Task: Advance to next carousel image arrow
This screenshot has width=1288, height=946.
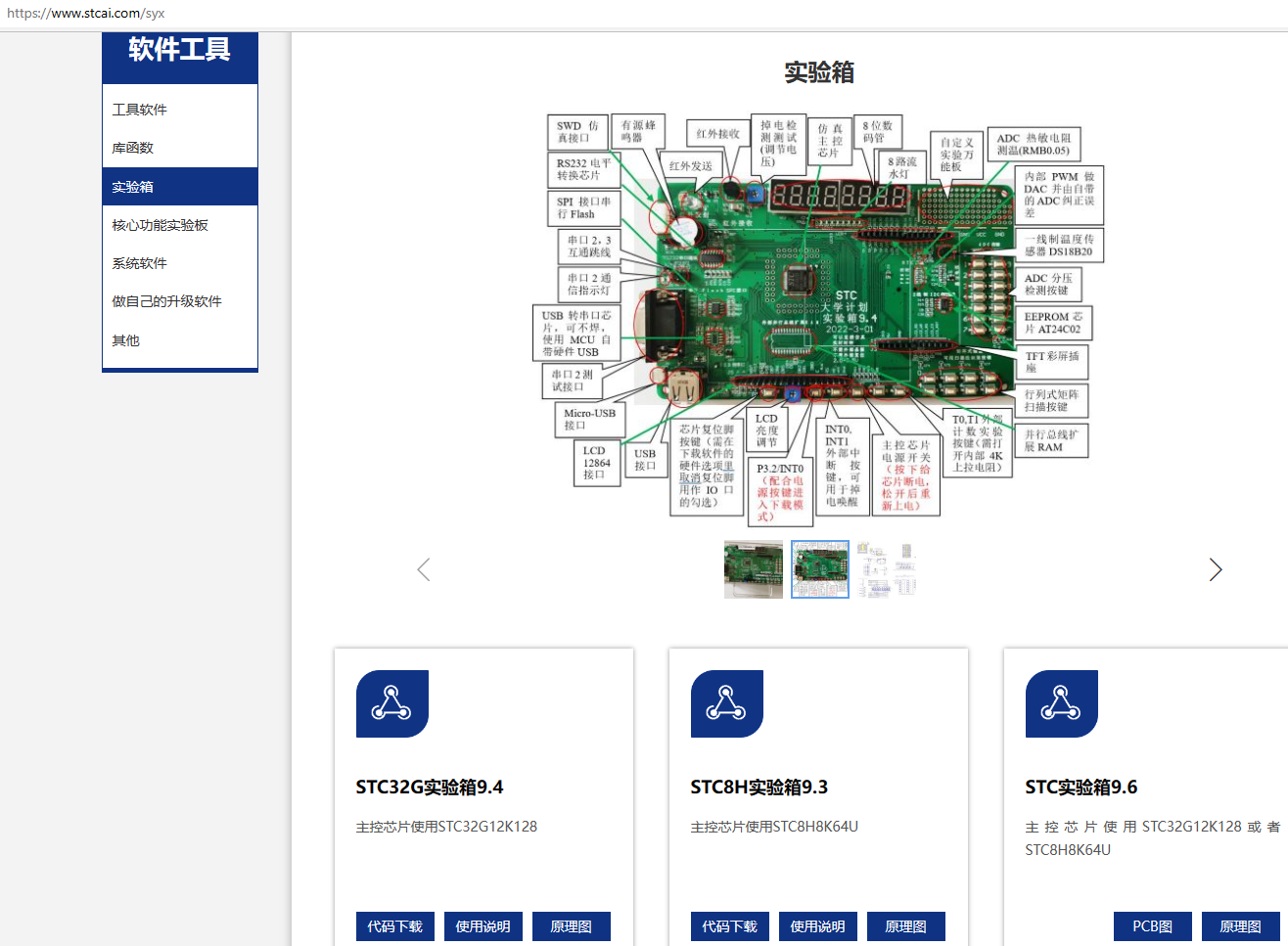Action: coord(1216,569)
